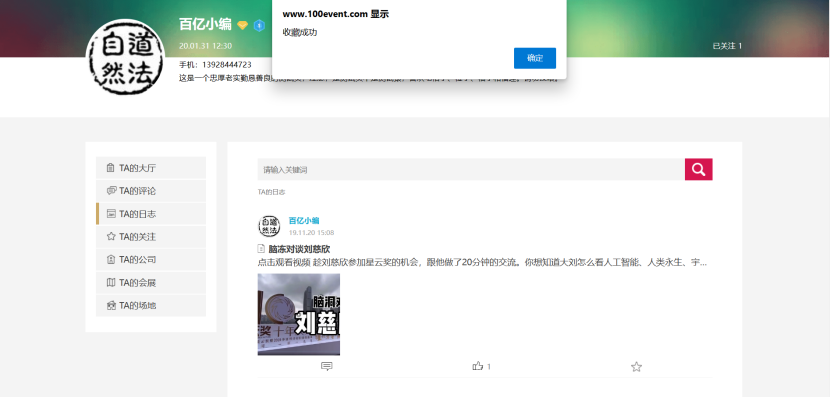Image resolution: width=830 pixels, height=398 pixels.
Task: Click the document icon before post title
Action: click(x=261, y=248)
